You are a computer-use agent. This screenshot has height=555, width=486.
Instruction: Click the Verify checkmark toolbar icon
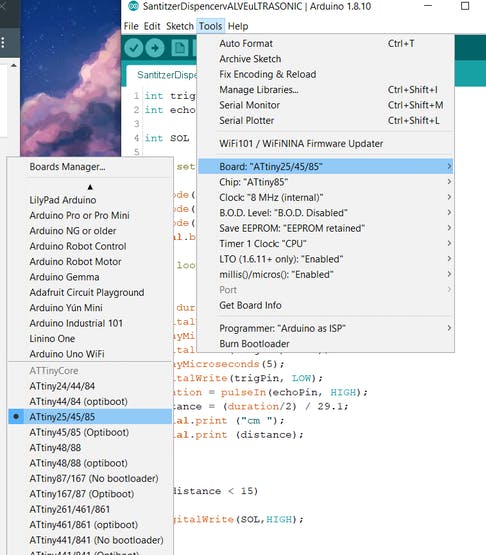tap(134, 48)
